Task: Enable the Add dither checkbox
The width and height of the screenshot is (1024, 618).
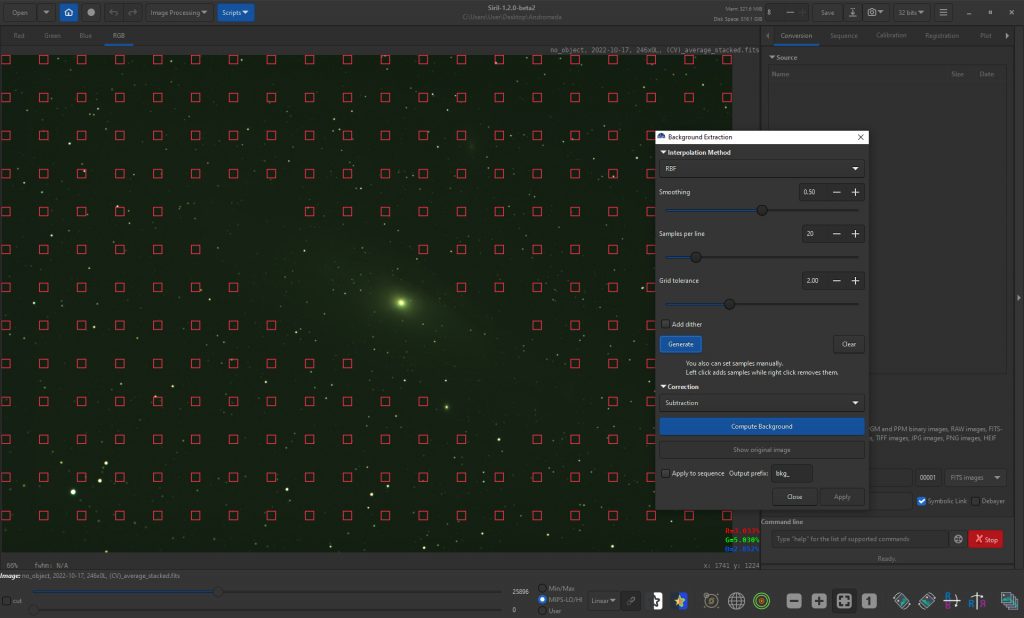Action: pos(665,324)
